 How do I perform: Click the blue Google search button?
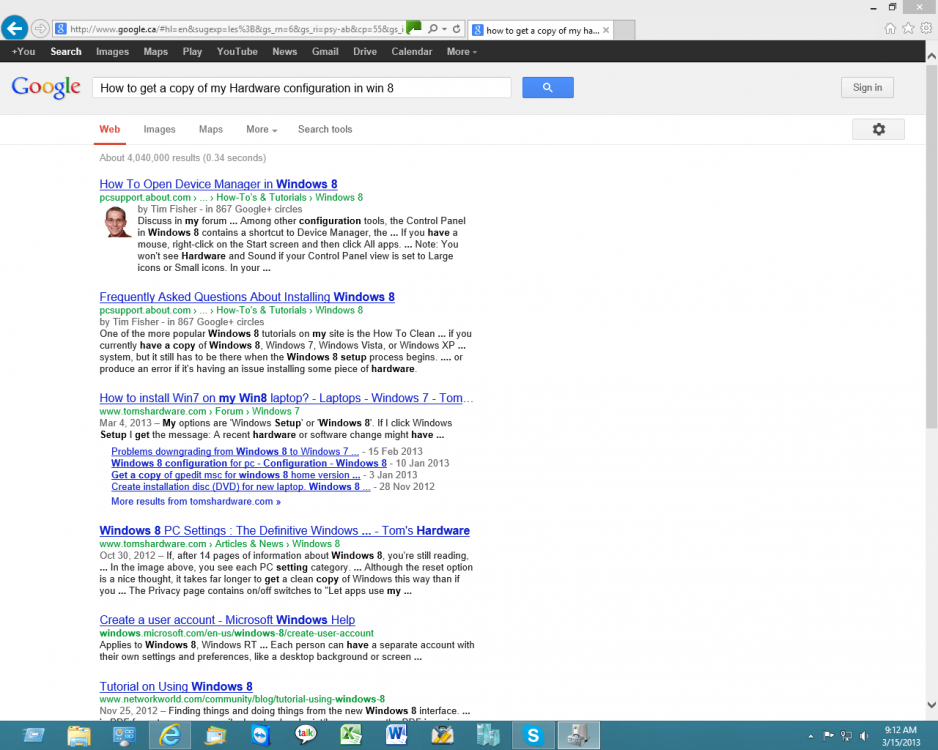[547, 87]
